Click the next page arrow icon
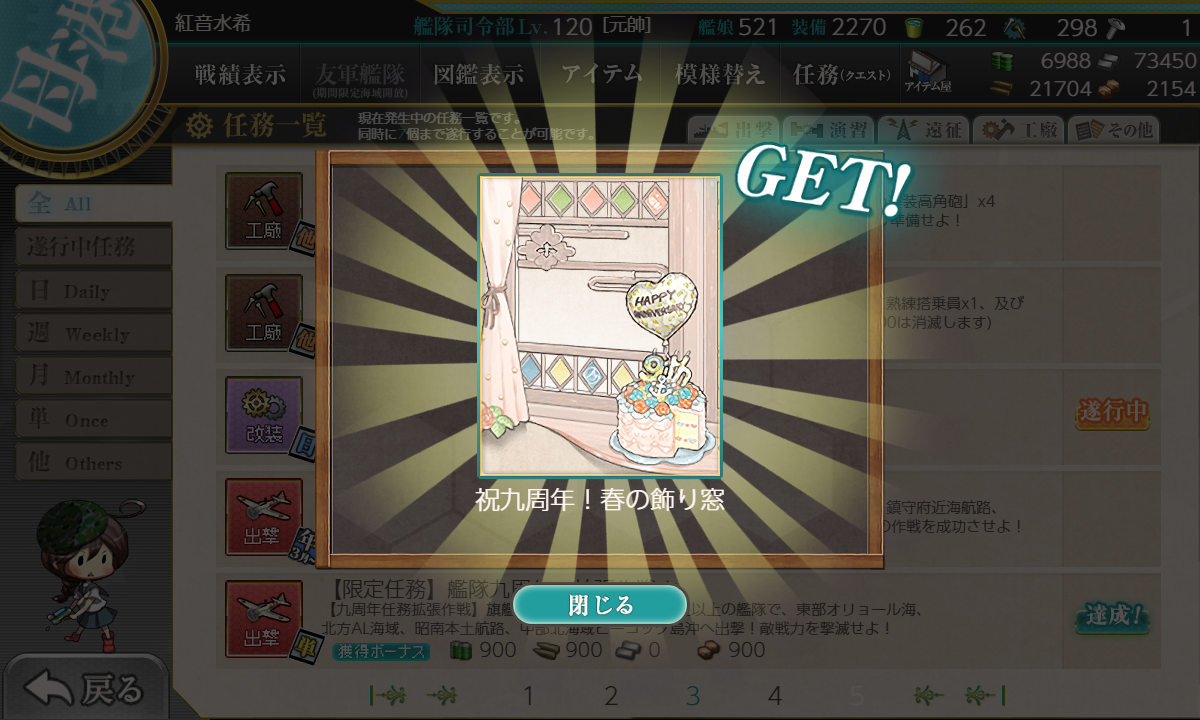This screenshot has width=1200, height=720. click(x=929, y=694)
